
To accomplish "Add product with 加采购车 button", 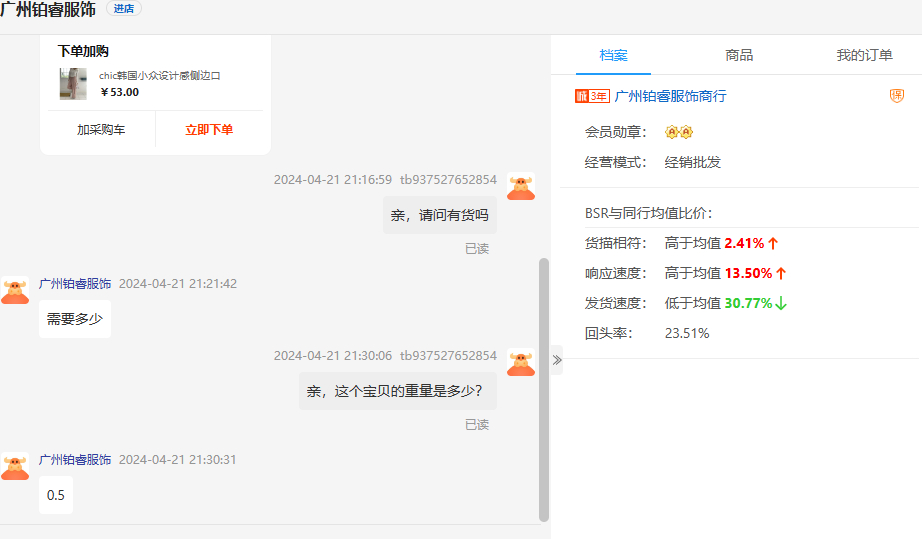I will coord(101,130).
